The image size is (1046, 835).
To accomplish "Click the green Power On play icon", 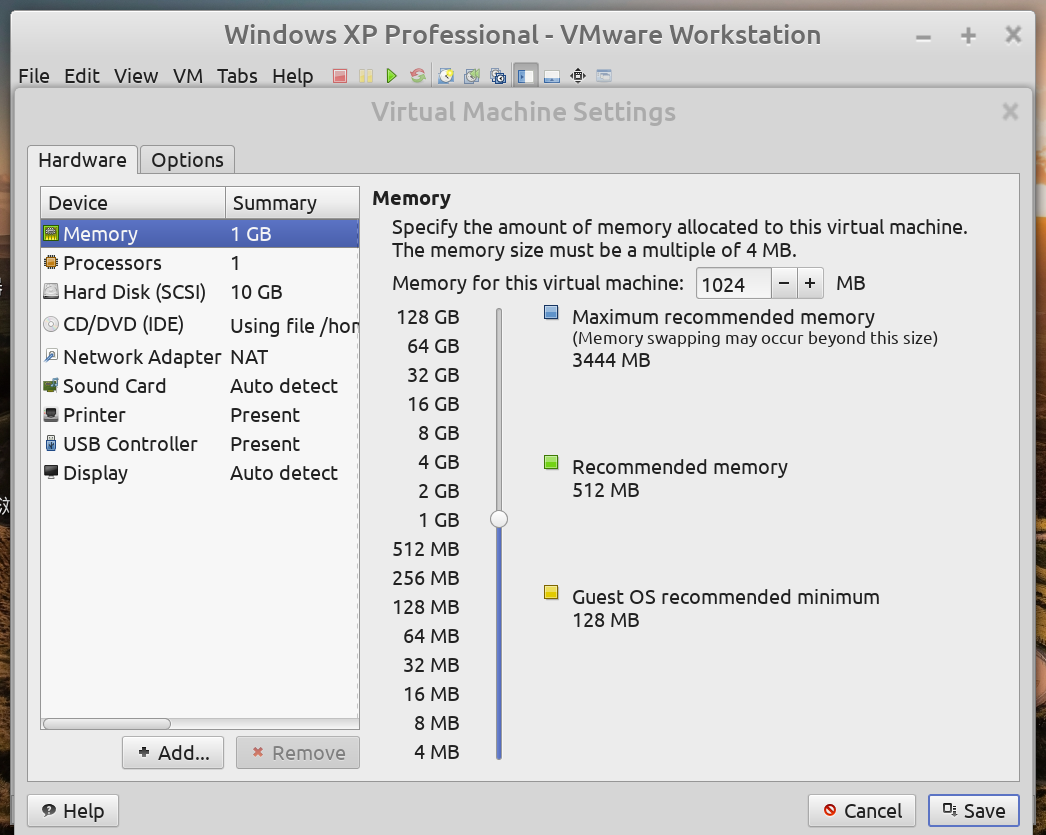I will pyautogui.click(x=392, y=76).
